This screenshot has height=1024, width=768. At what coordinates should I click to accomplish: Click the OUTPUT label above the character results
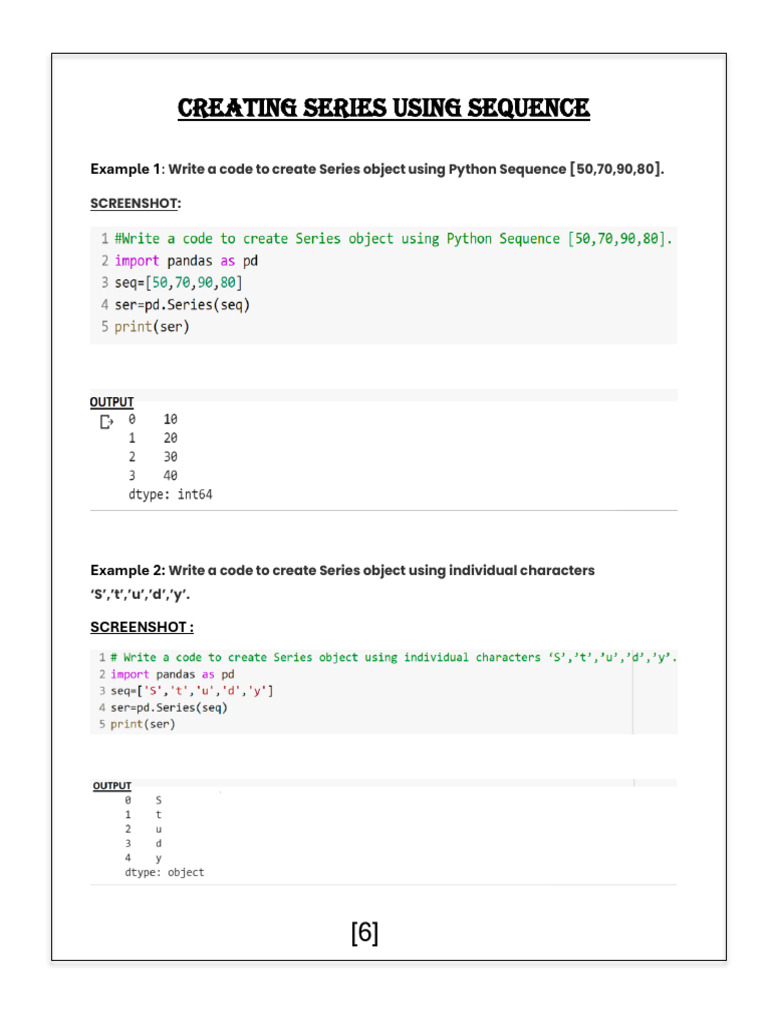pos(112,786)
